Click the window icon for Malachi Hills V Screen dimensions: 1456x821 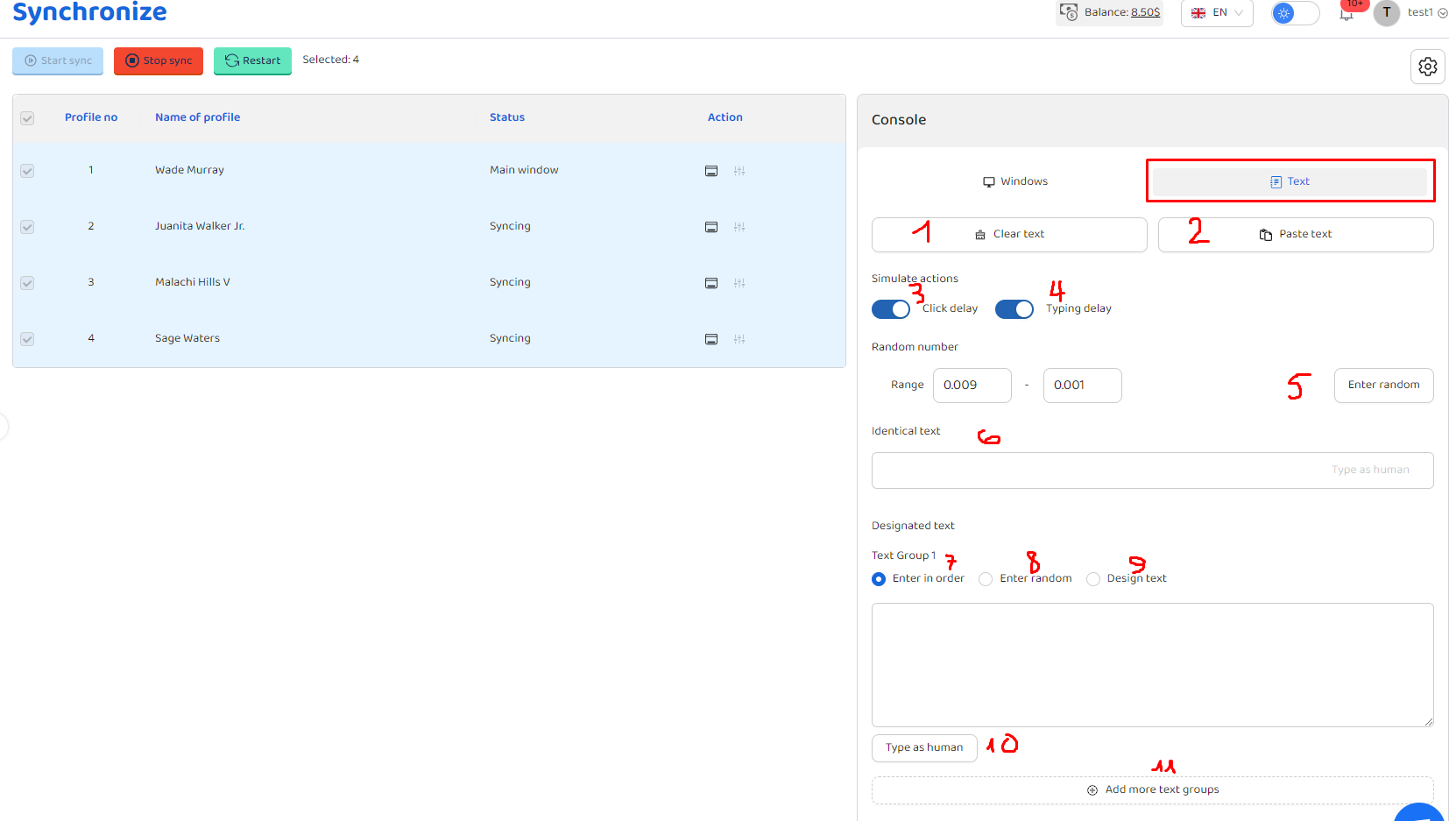point(711,283)
